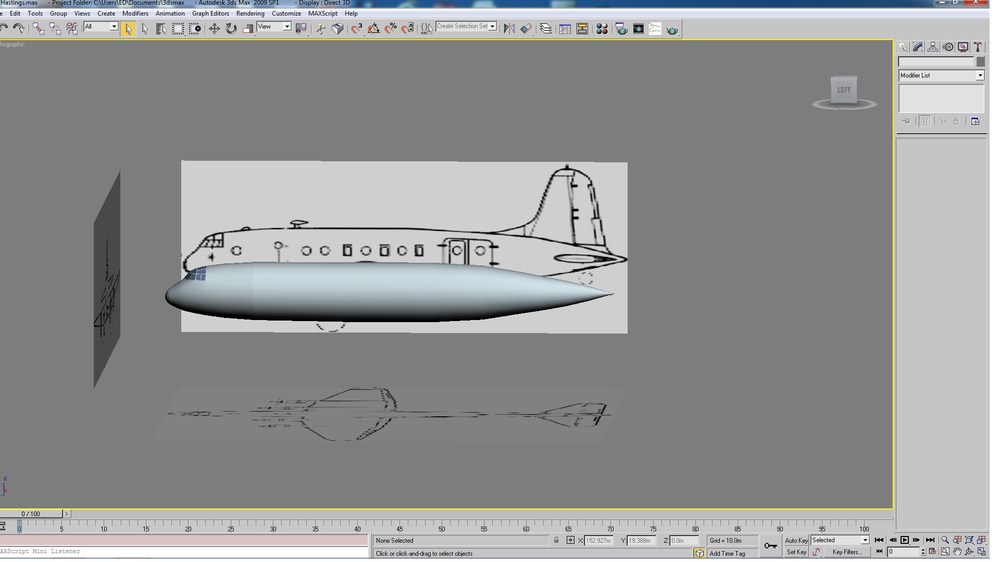Viewport: 1000px width, 562px height.
Task: Click the Mirror tool icon
Action: pyautogui.click(x=509, y=29)
